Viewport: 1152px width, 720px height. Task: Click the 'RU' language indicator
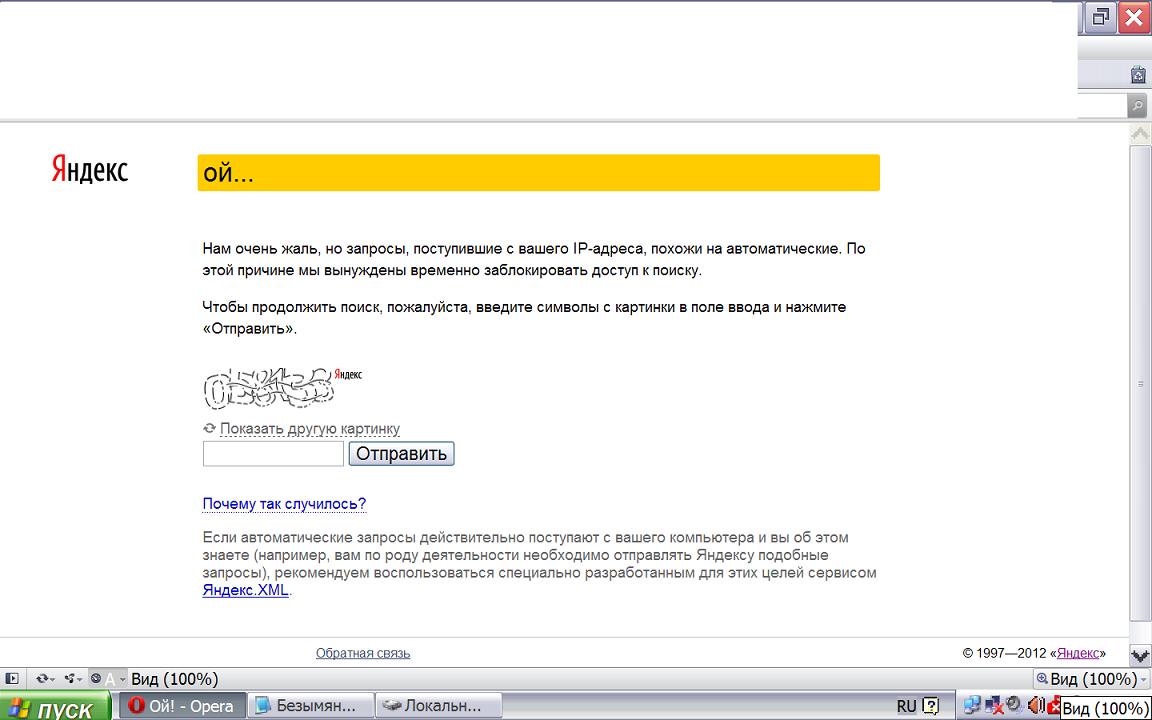(907, 707)
